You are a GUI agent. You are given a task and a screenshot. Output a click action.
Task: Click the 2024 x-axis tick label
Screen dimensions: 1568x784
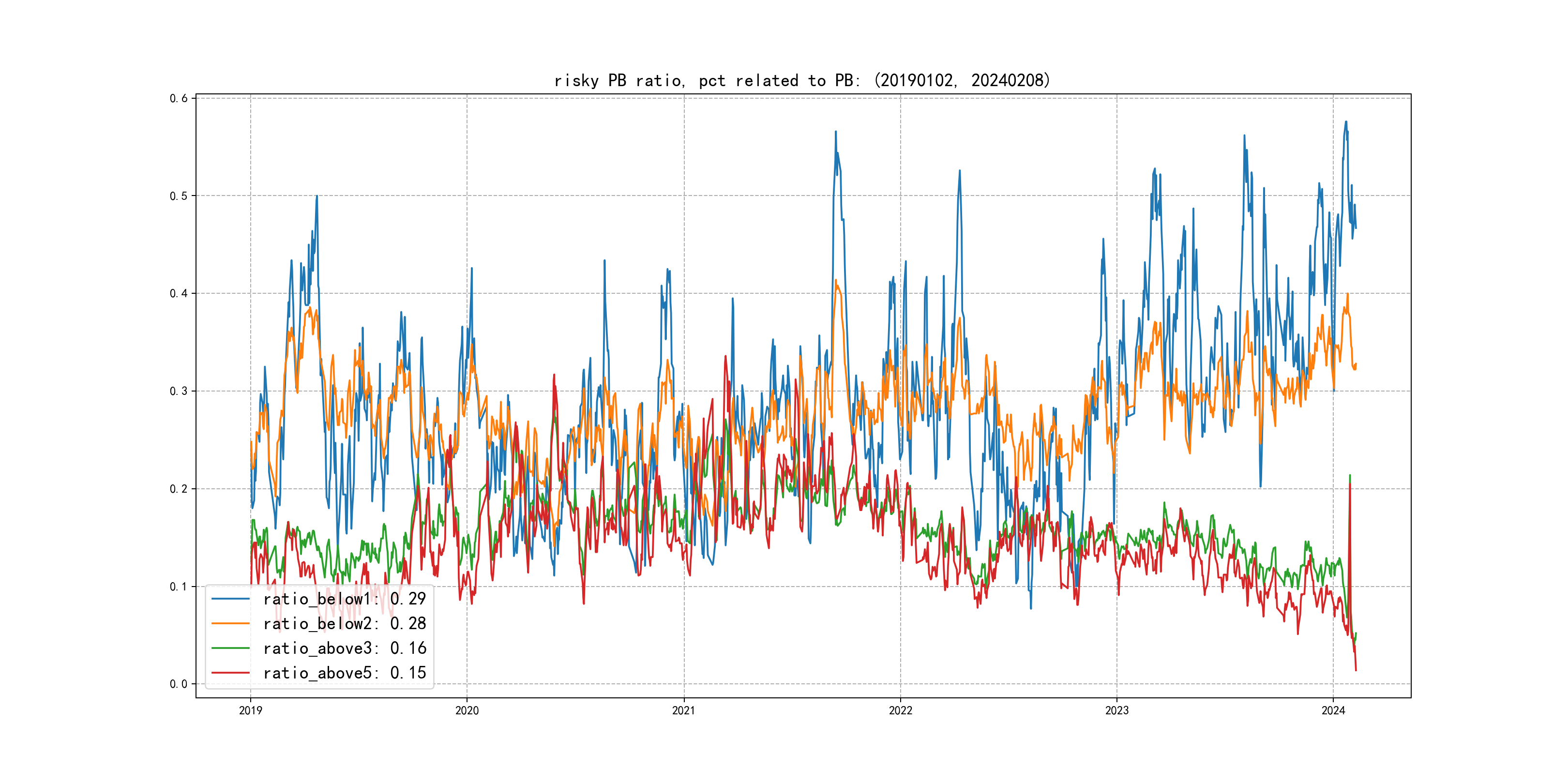(x=1333, y=710)
